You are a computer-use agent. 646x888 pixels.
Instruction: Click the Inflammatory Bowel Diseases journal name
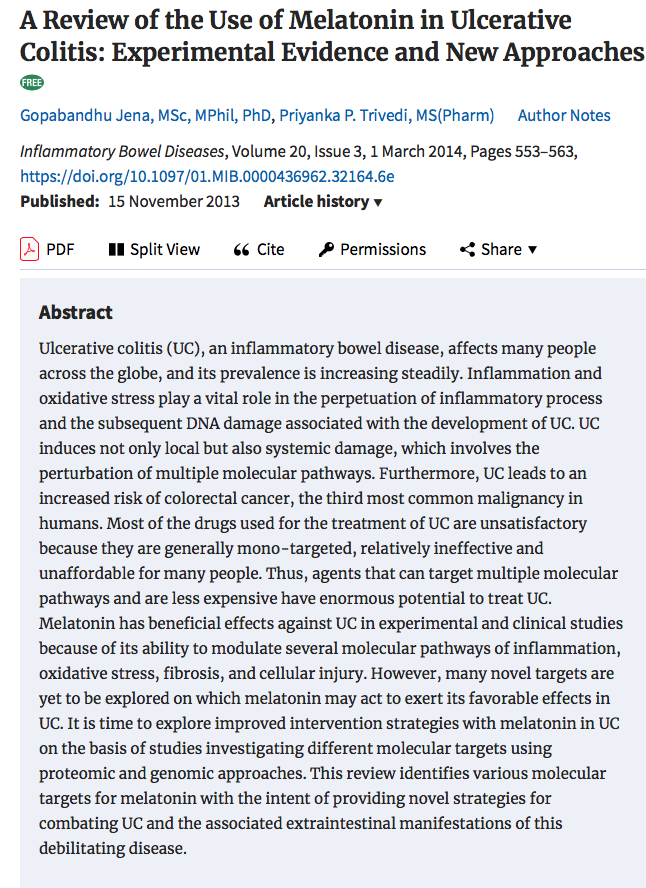[122, 152]
